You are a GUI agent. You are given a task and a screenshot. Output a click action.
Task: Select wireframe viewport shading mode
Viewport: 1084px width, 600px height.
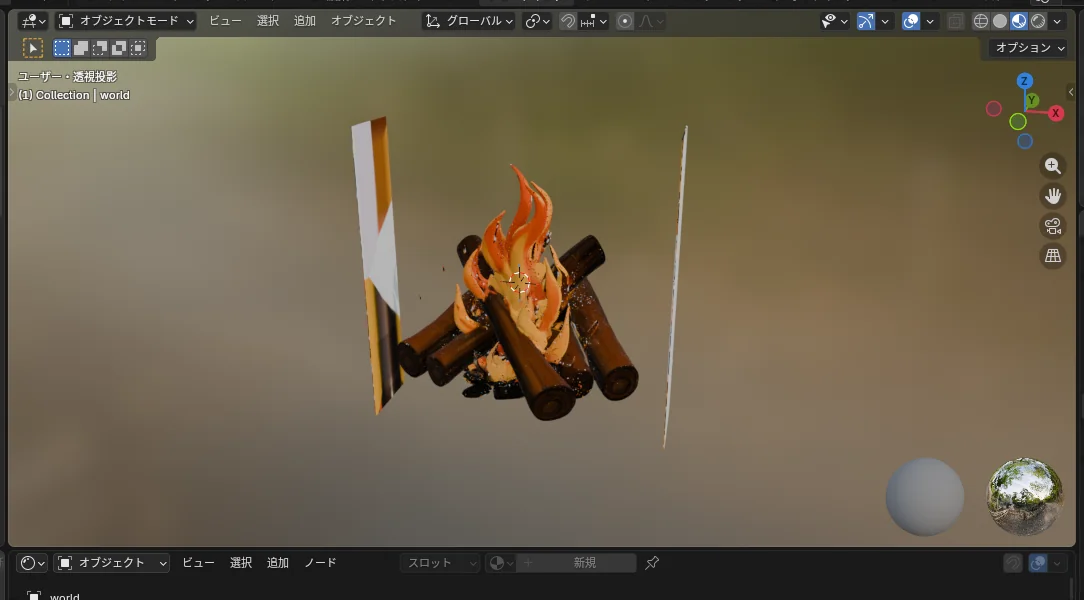pyautogui.click(x=981, y=21)
